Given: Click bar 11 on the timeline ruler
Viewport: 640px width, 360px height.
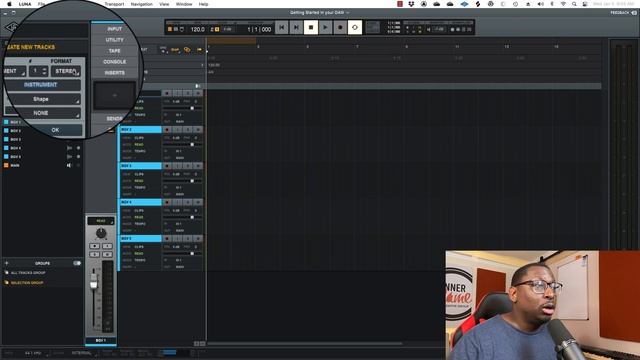Looking at the screenshot, I should 457,47.
